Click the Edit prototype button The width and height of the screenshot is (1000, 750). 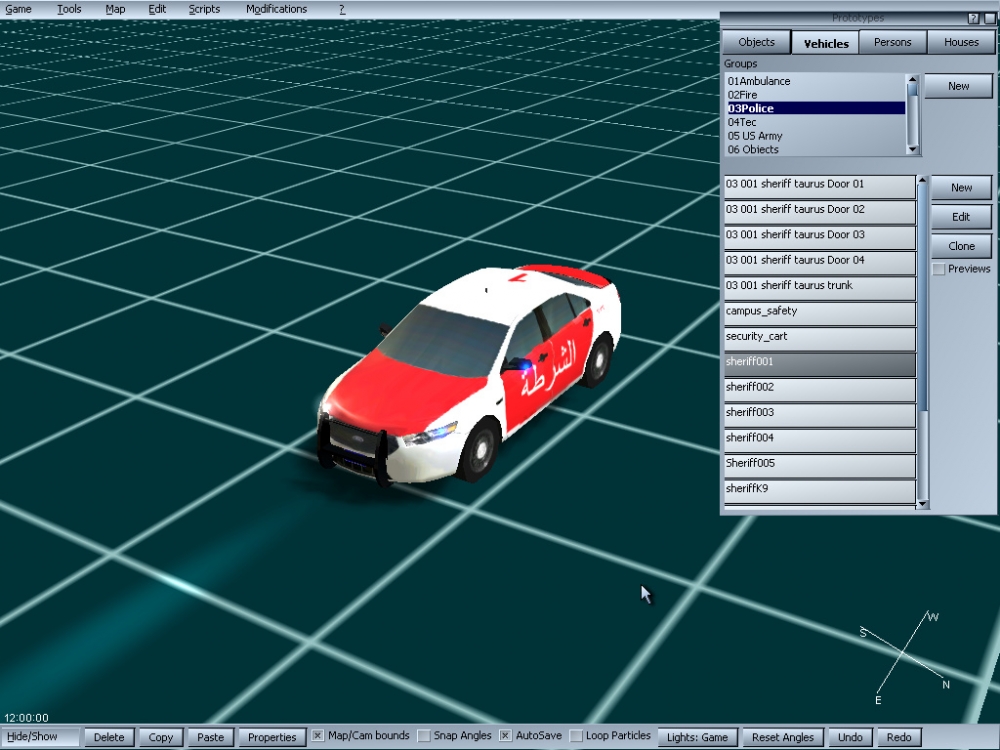tap(961, 217)
